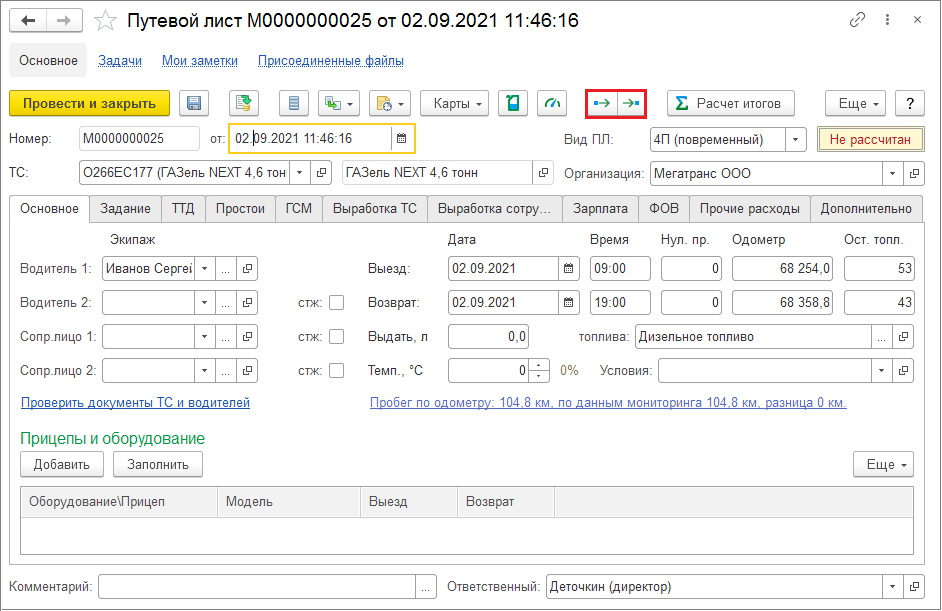Viewport: 942px width, 611px height.
Task: Click the fuel canister icon in toolbar
Action: click(513, 103)
